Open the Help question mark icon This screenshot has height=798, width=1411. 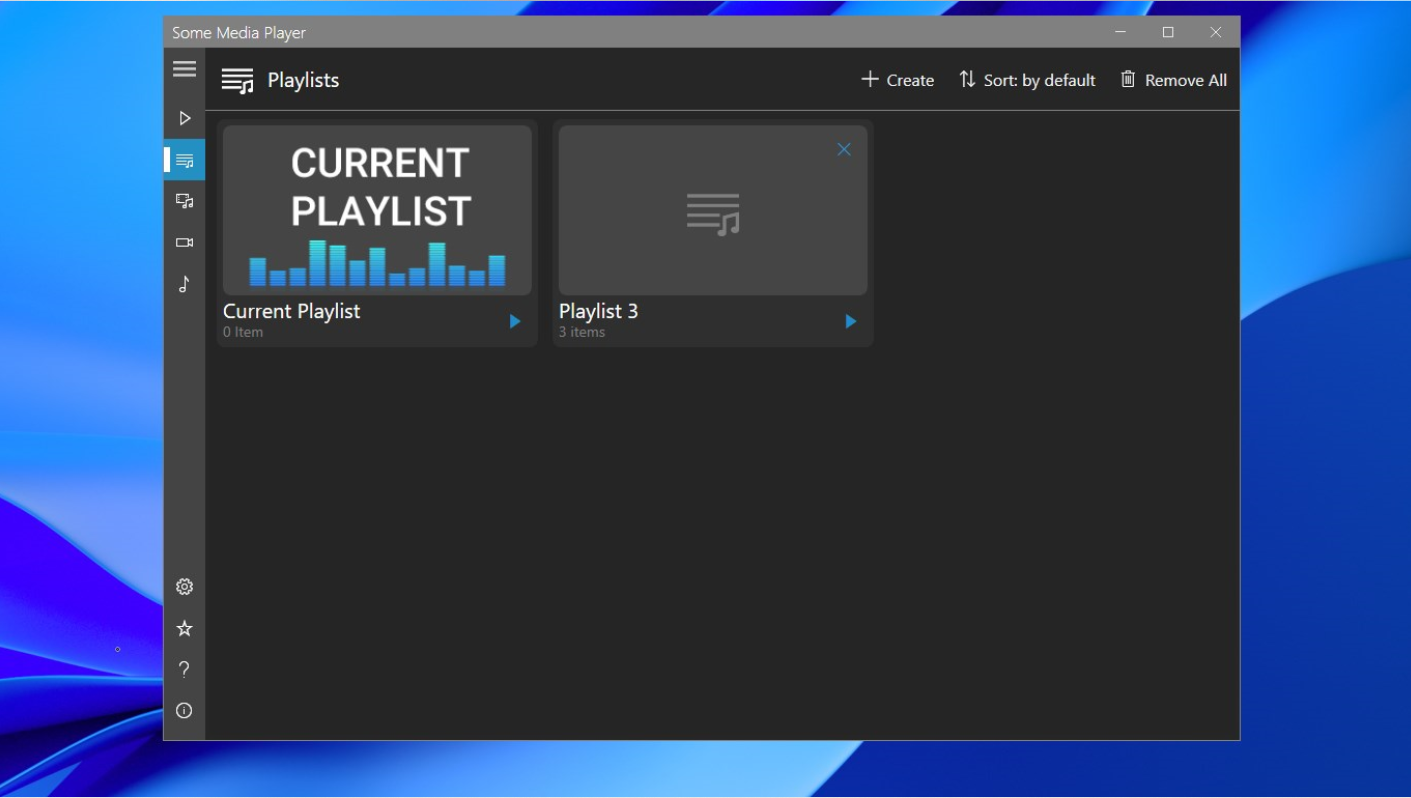coord(184,670)
